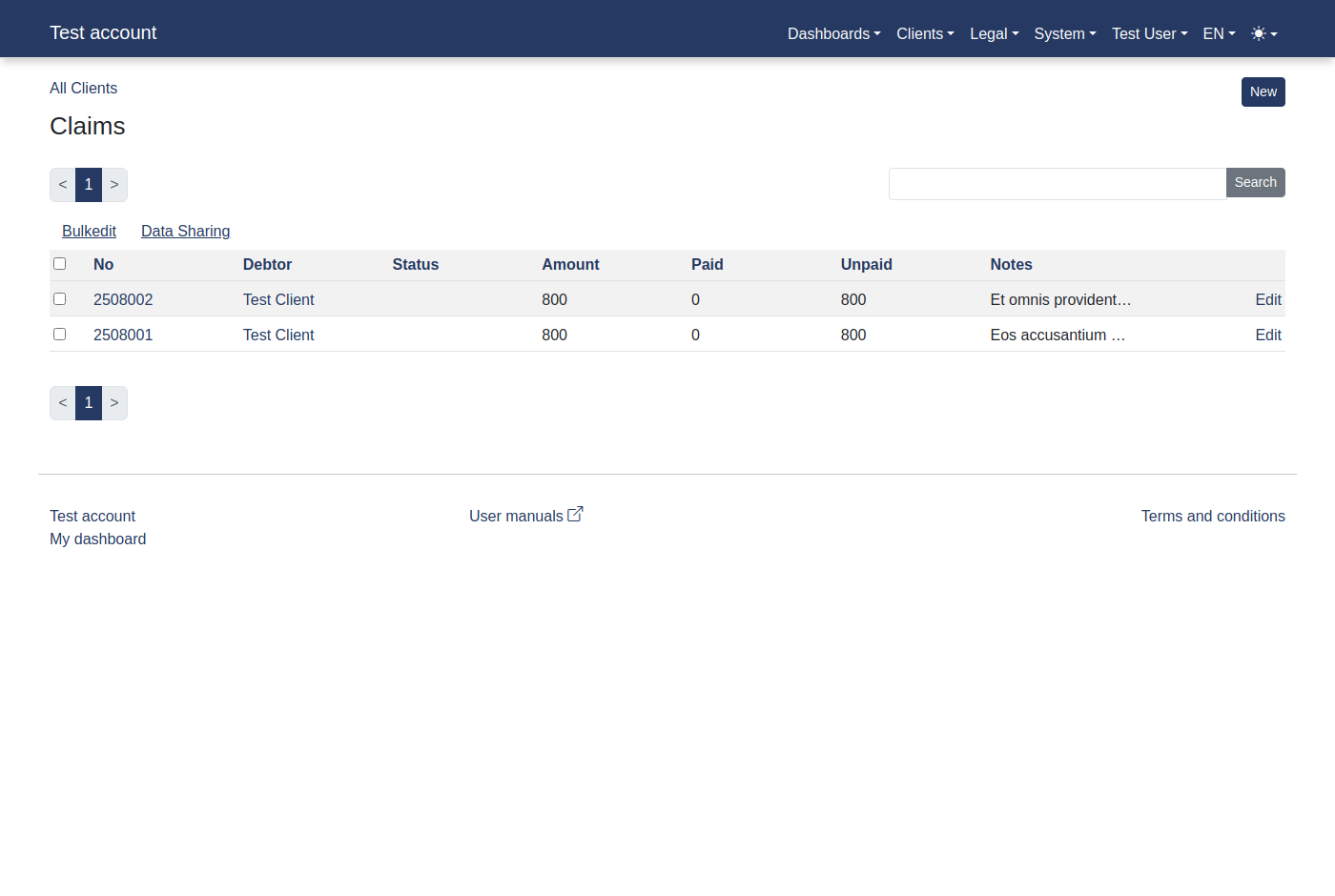Edit claim 2508002

coord(1268,299)
